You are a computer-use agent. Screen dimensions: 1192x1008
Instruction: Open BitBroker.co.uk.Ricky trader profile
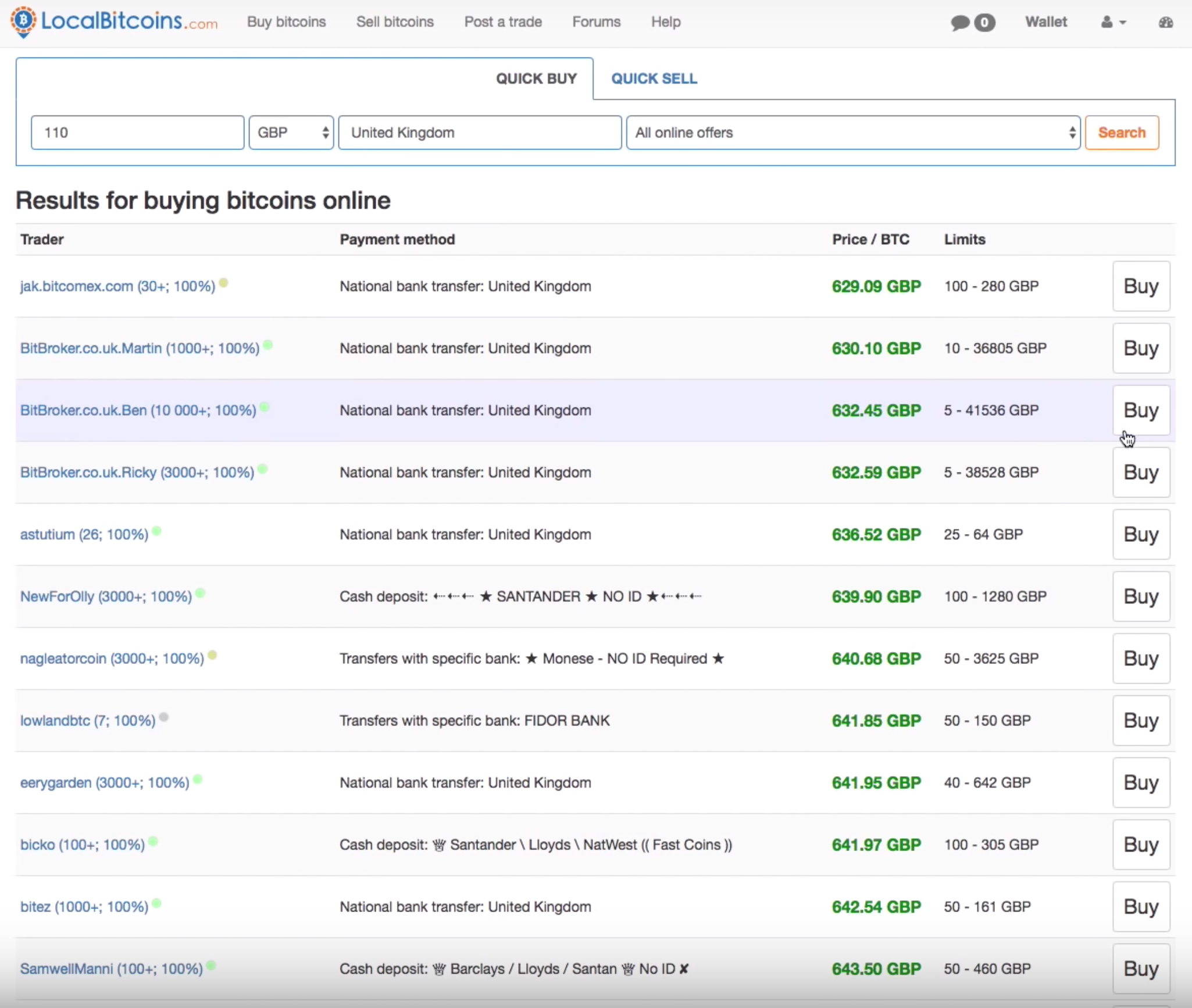pyautogui.click(x=137, y=473)
